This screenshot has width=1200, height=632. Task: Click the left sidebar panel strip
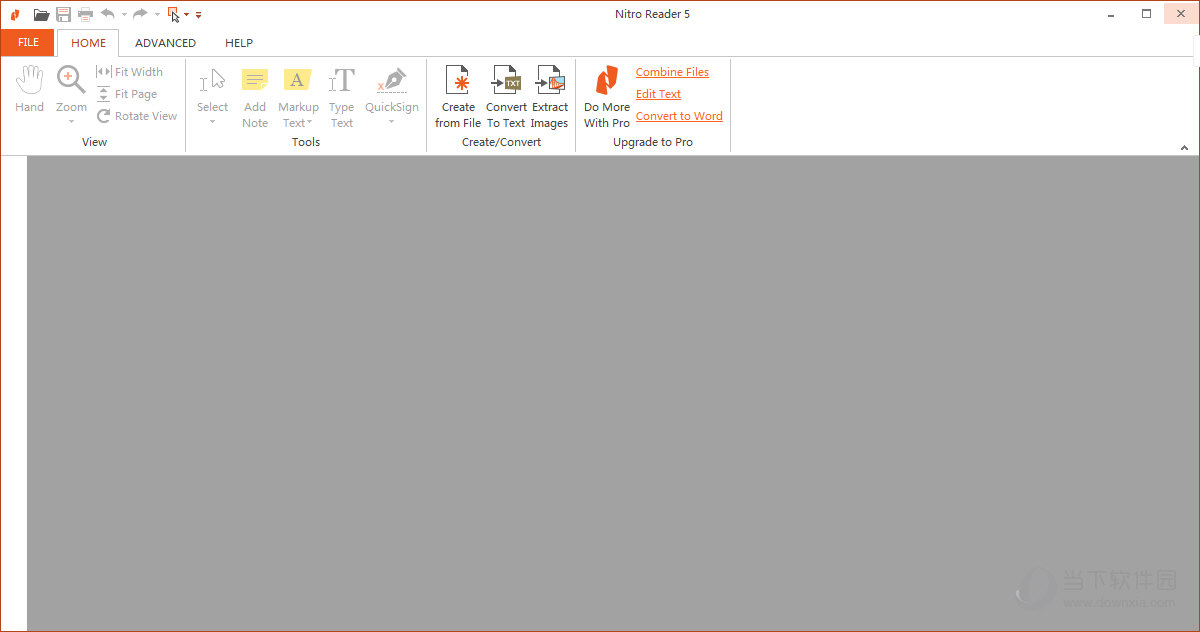pyautogui.click(x=13, y=393)
